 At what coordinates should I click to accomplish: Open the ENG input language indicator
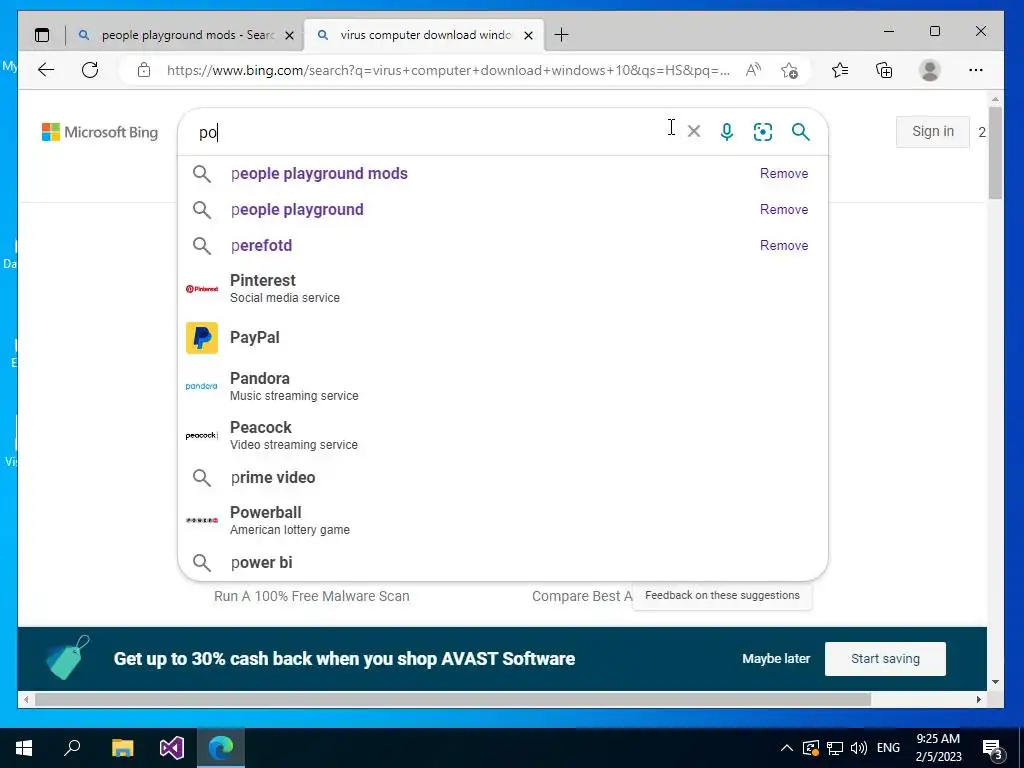click(x=888, y=748)
